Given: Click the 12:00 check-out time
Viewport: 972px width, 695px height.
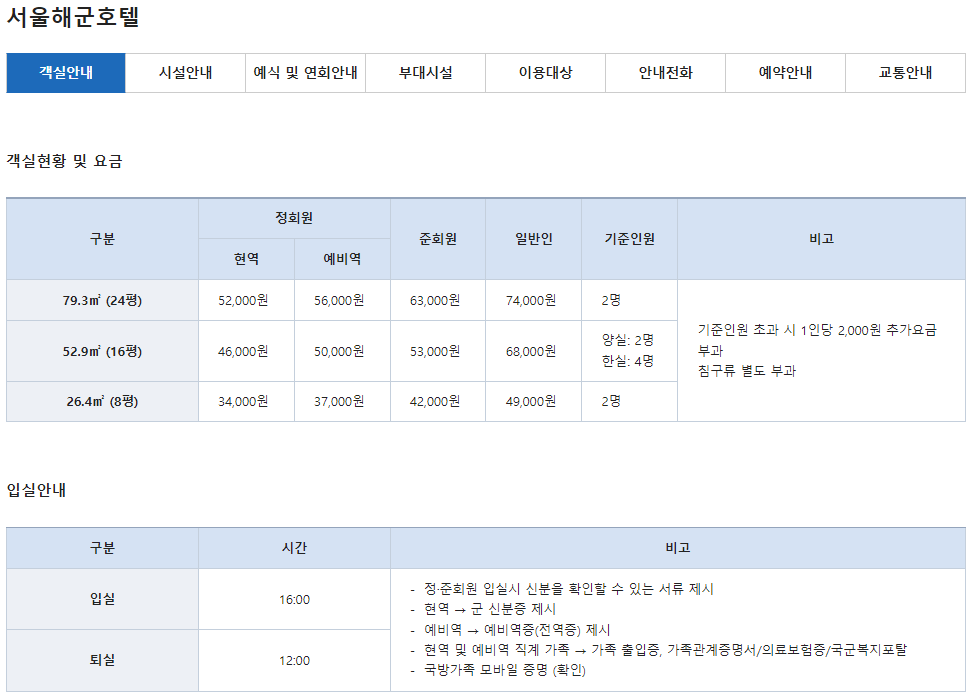Looking at the screenshot, I should pyautogui.click(x=294, y=661).
